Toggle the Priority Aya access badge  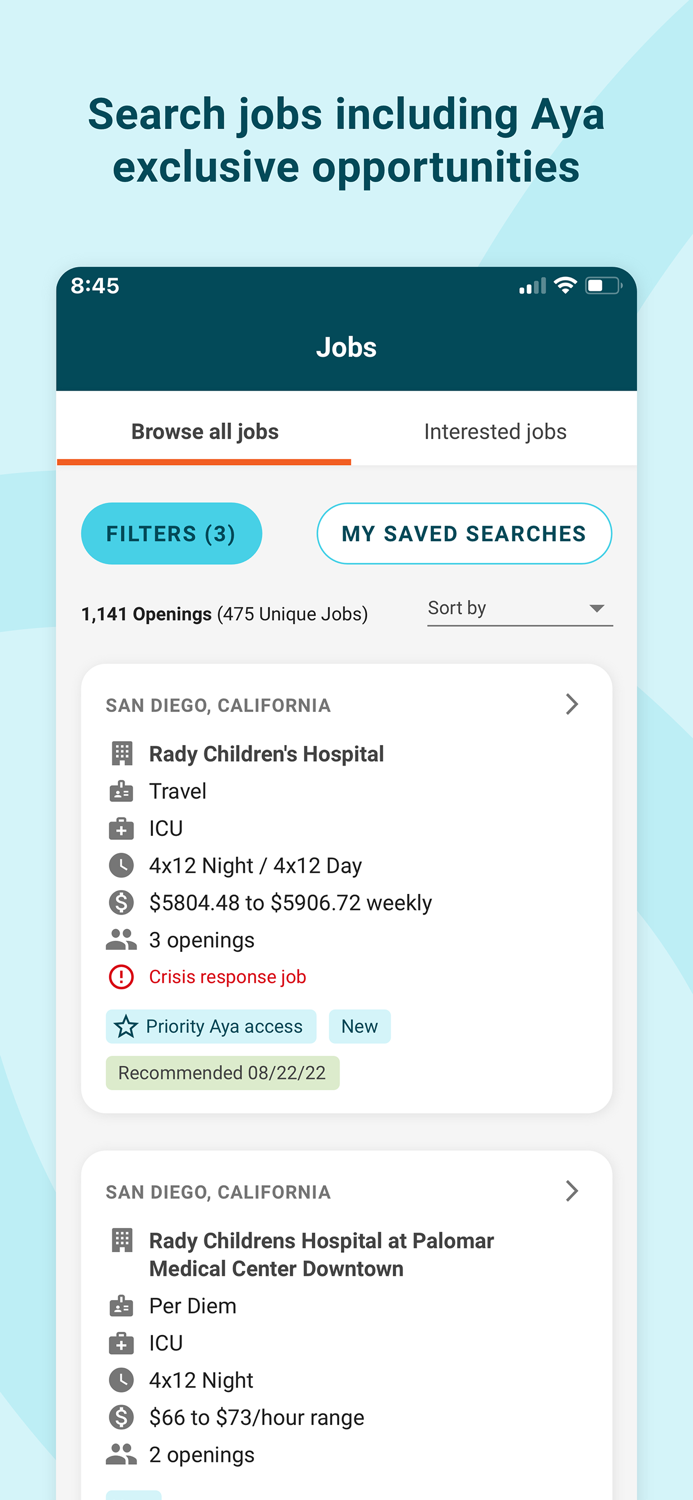point(210,1026)
